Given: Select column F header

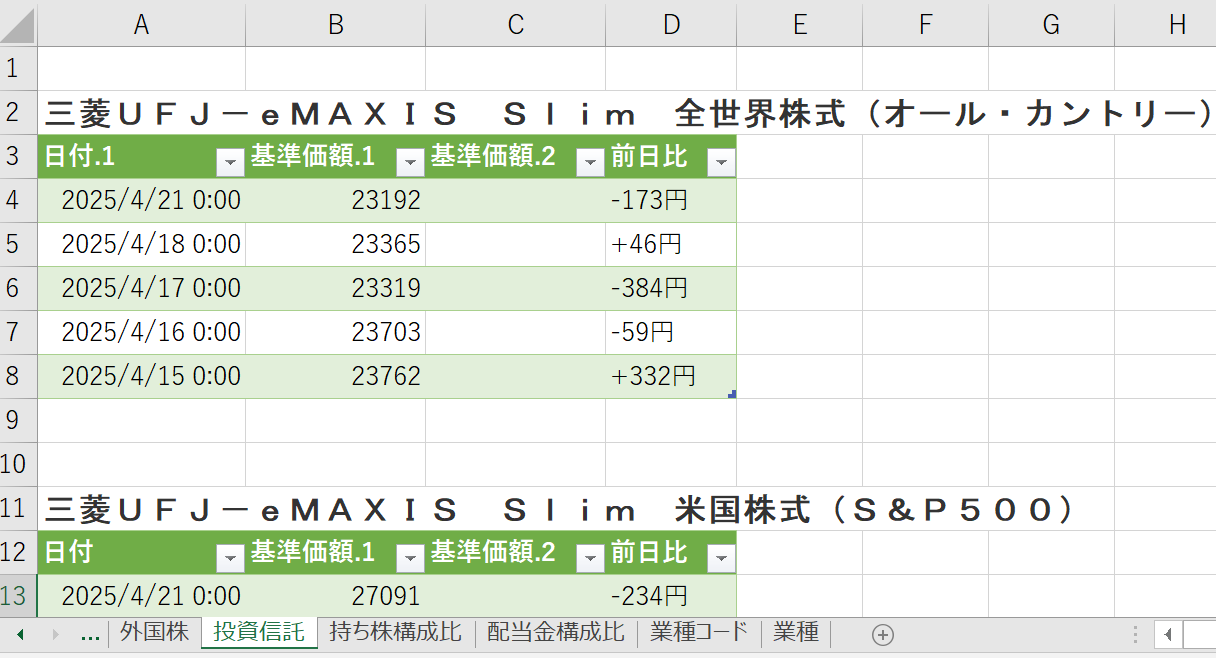Looking at the screenshot, I should click(x=925, y=24).
